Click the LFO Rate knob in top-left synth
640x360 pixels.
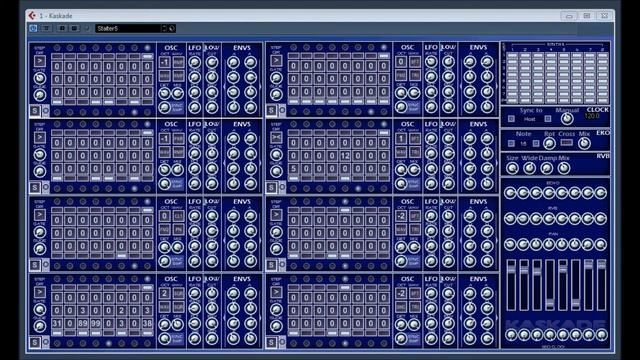[x=195, y=62]
